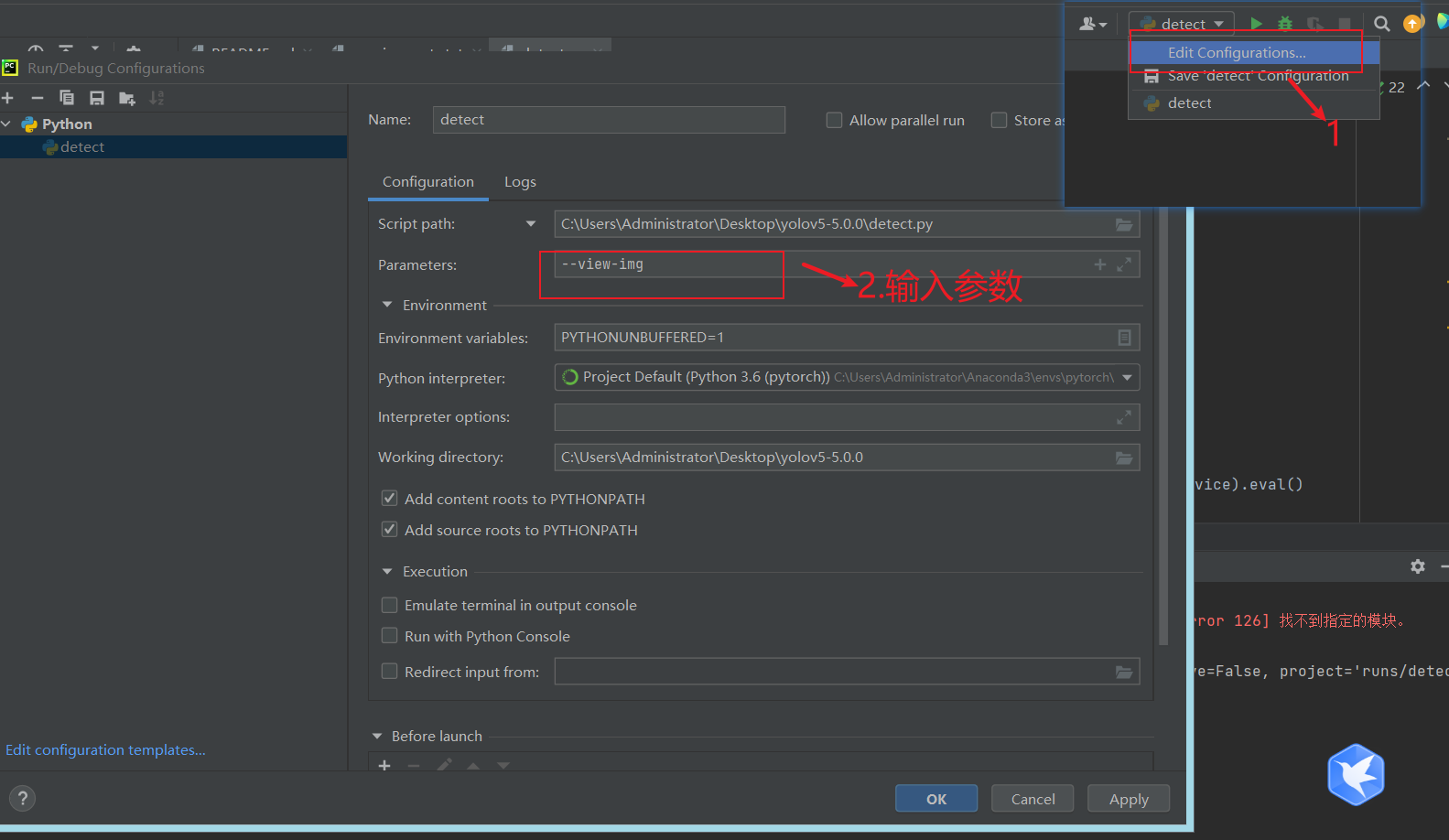Click the blue bird floating assistant icon
The width and height of the screenshot is (1449, 840).
1356,774
